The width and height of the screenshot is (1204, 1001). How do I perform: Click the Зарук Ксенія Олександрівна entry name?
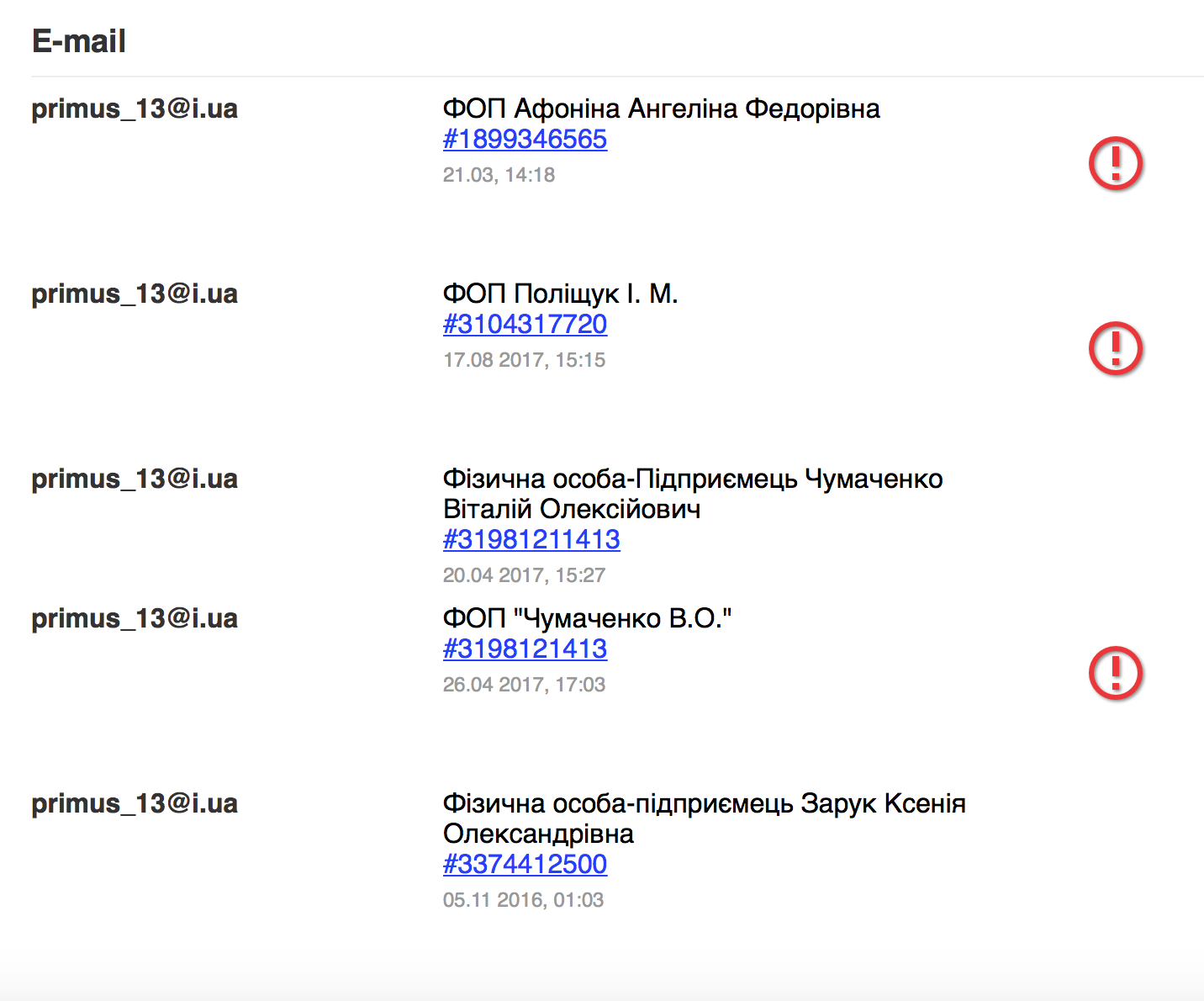(x=704, y=818)
